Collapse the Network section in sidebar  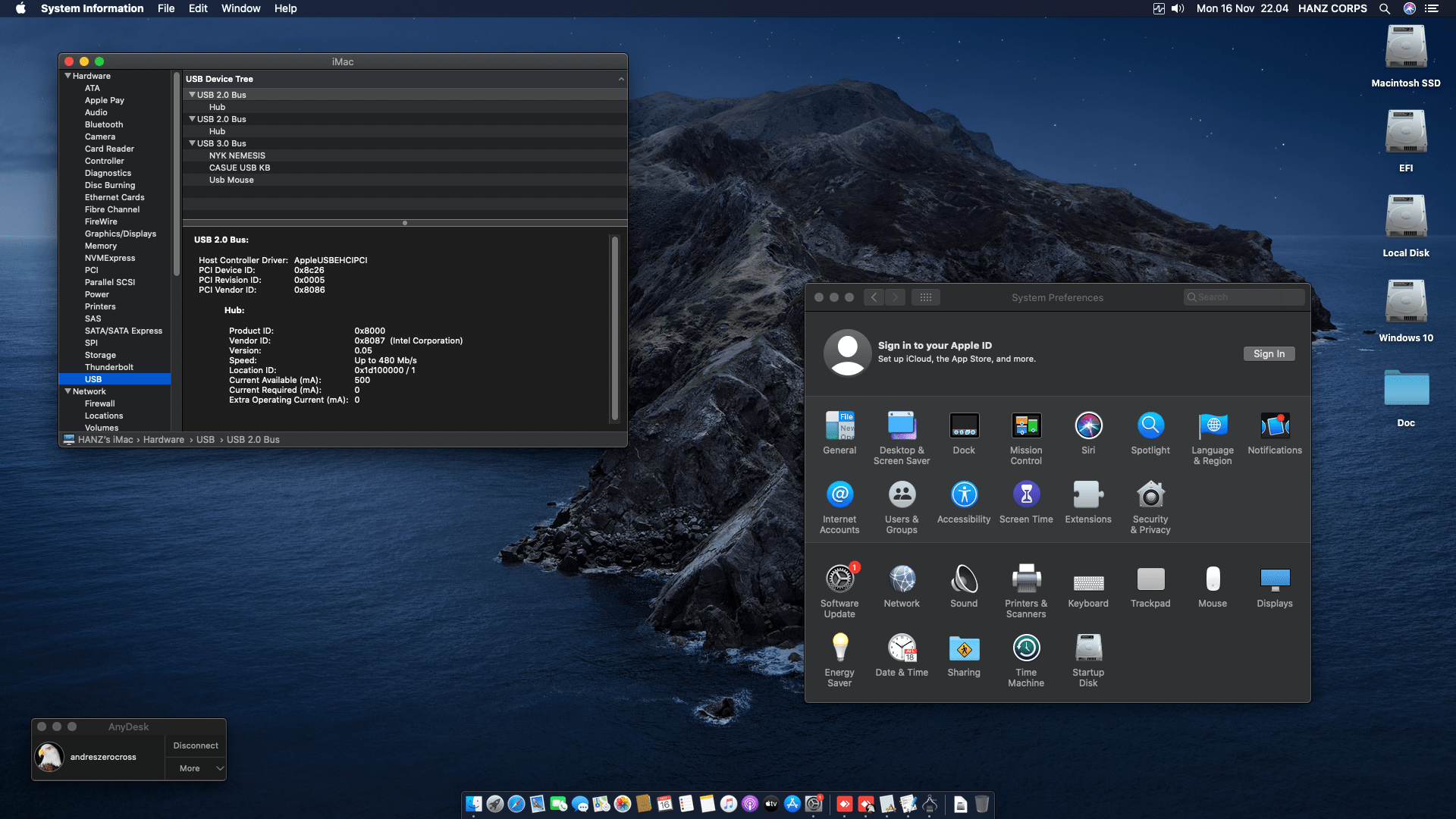(68, 391)
